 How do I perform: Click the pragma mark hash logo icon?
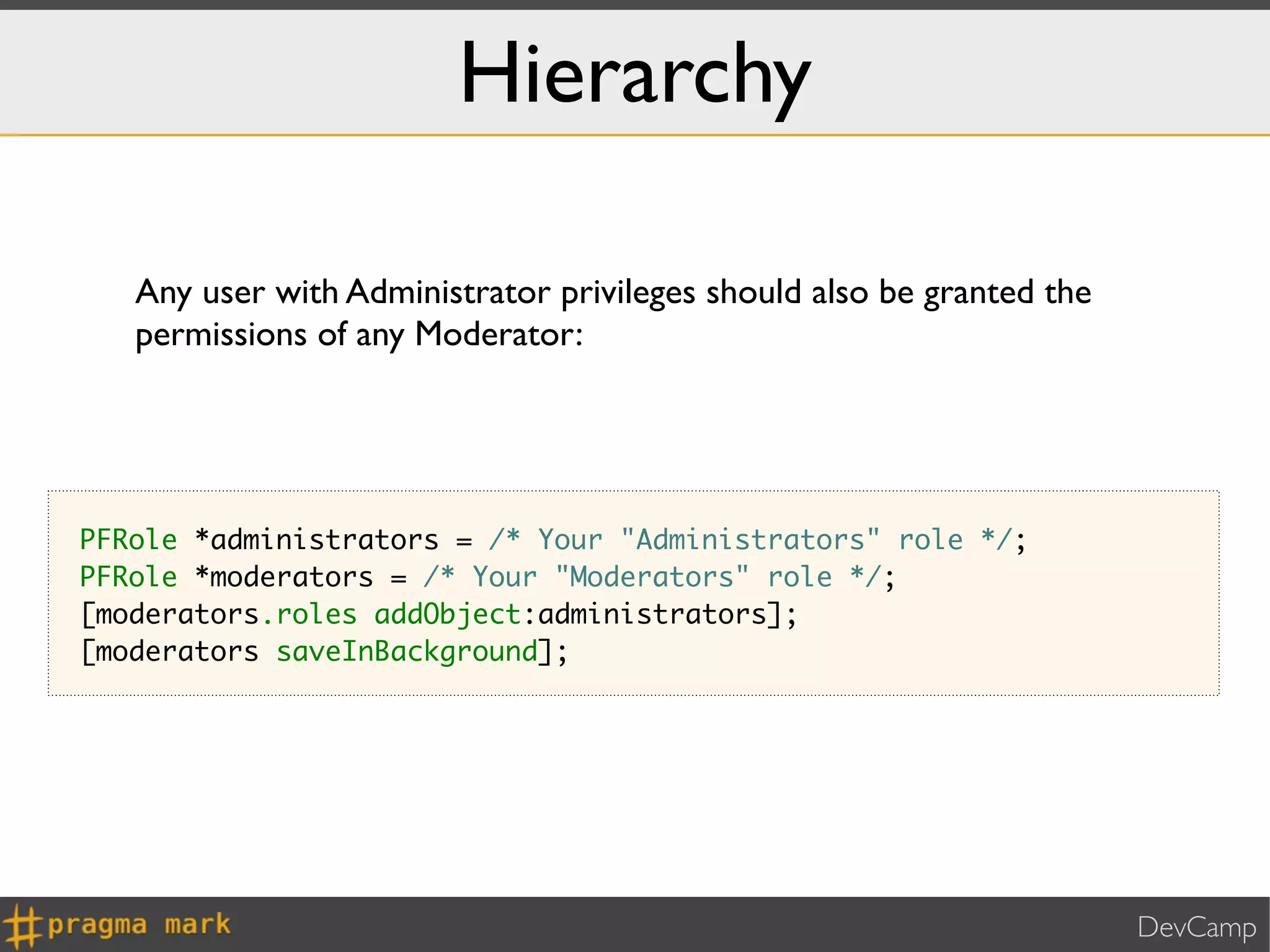pos(22,926)
